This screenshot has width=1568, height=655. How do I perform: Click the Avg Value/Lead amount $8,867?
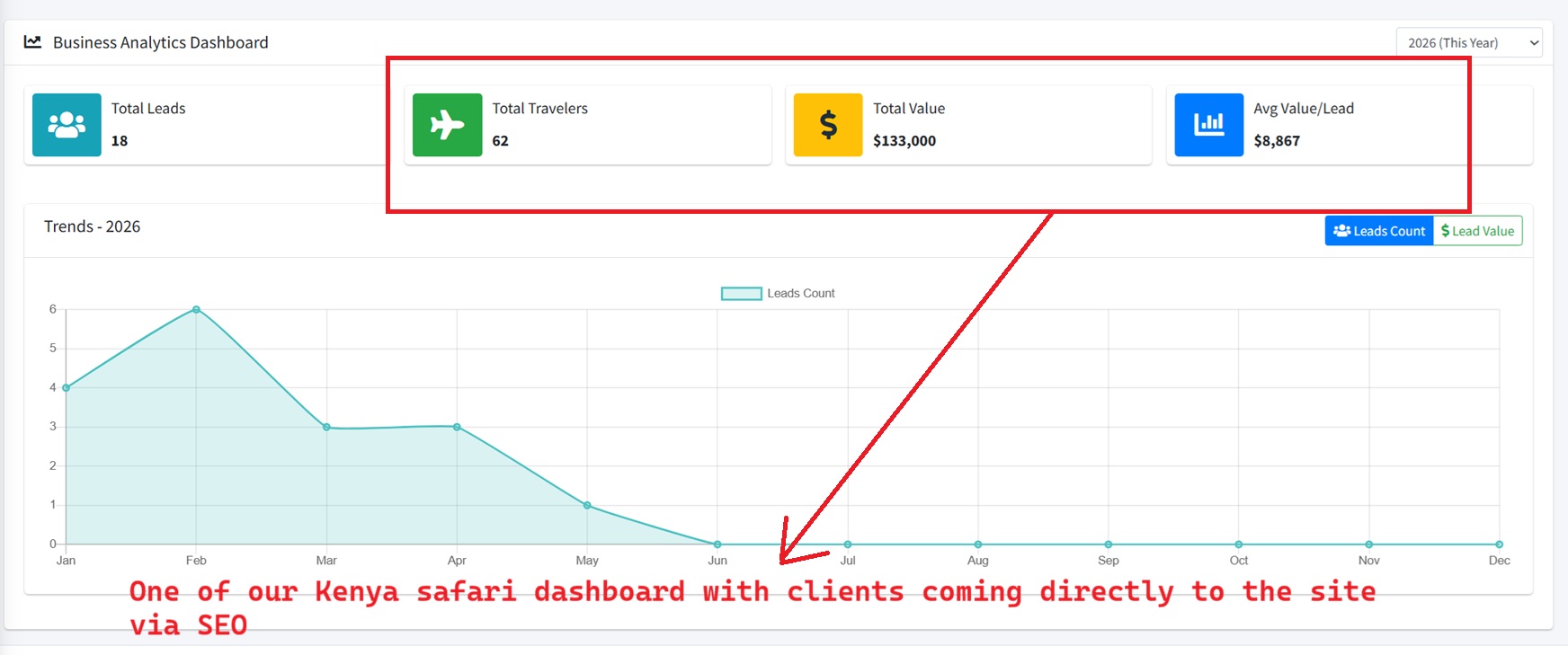click(x=1277, y=141)
